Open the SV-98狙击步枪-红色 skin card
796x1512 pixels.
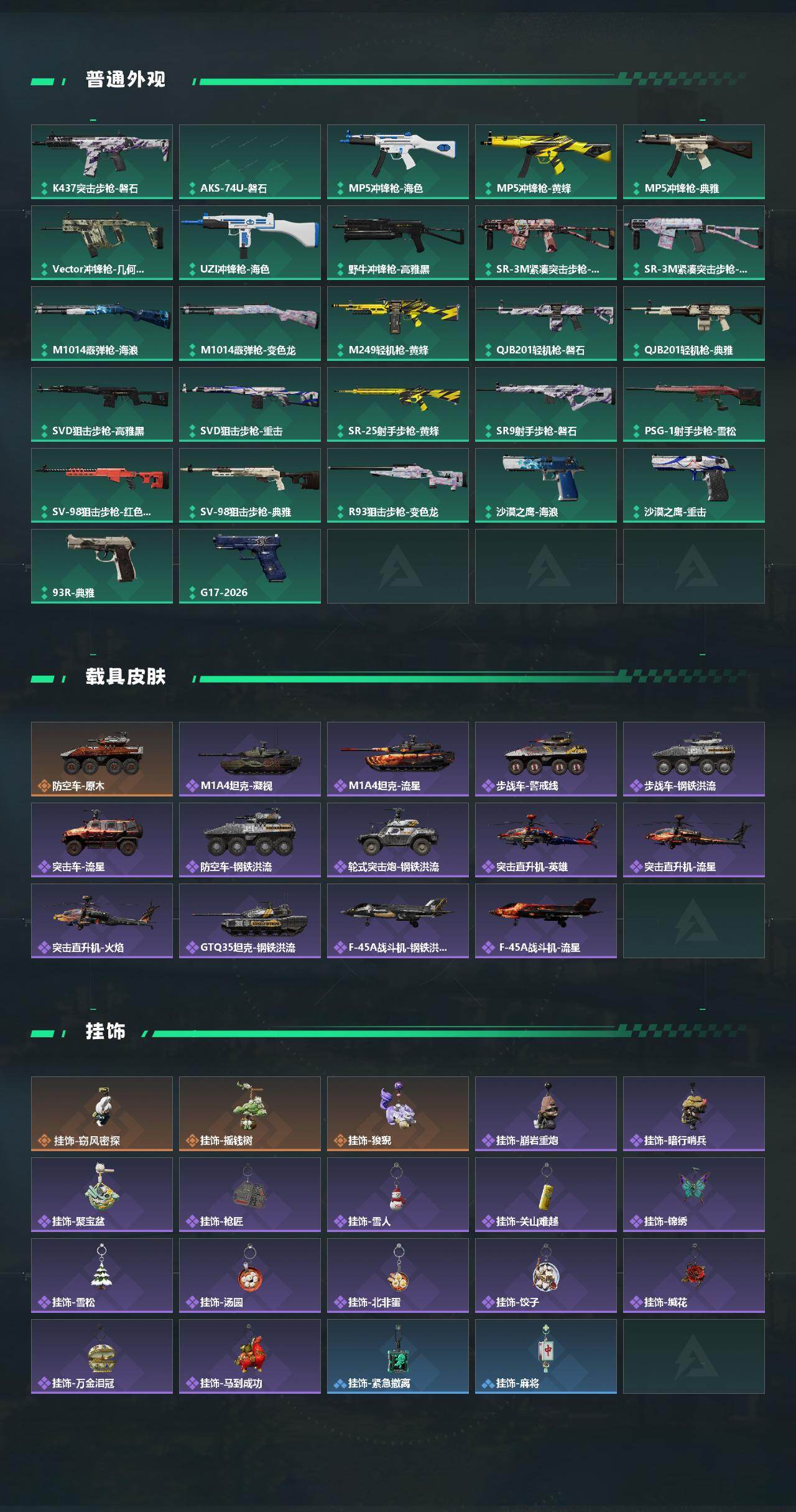coord(102,485)
